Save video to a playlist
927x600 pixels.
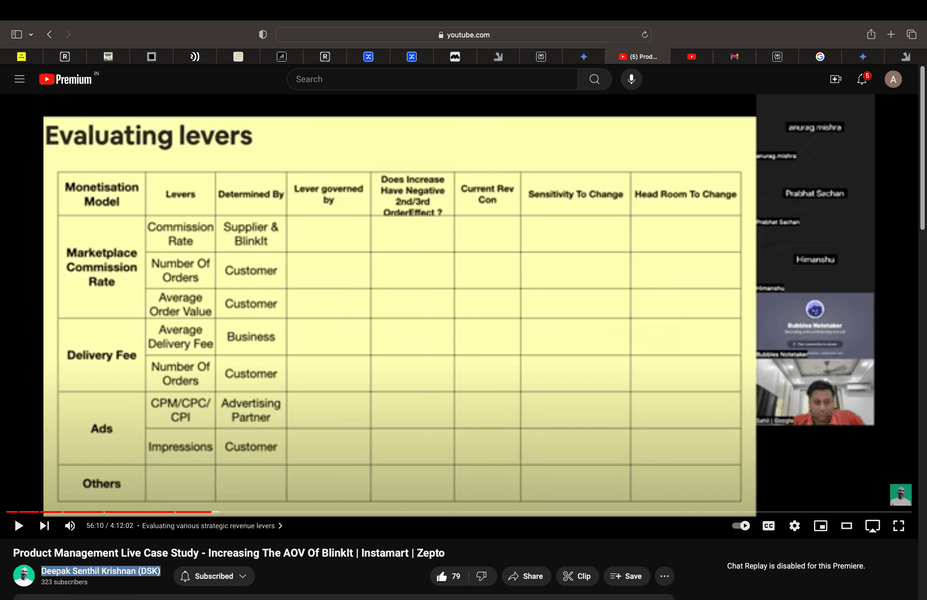click(626, 576)
